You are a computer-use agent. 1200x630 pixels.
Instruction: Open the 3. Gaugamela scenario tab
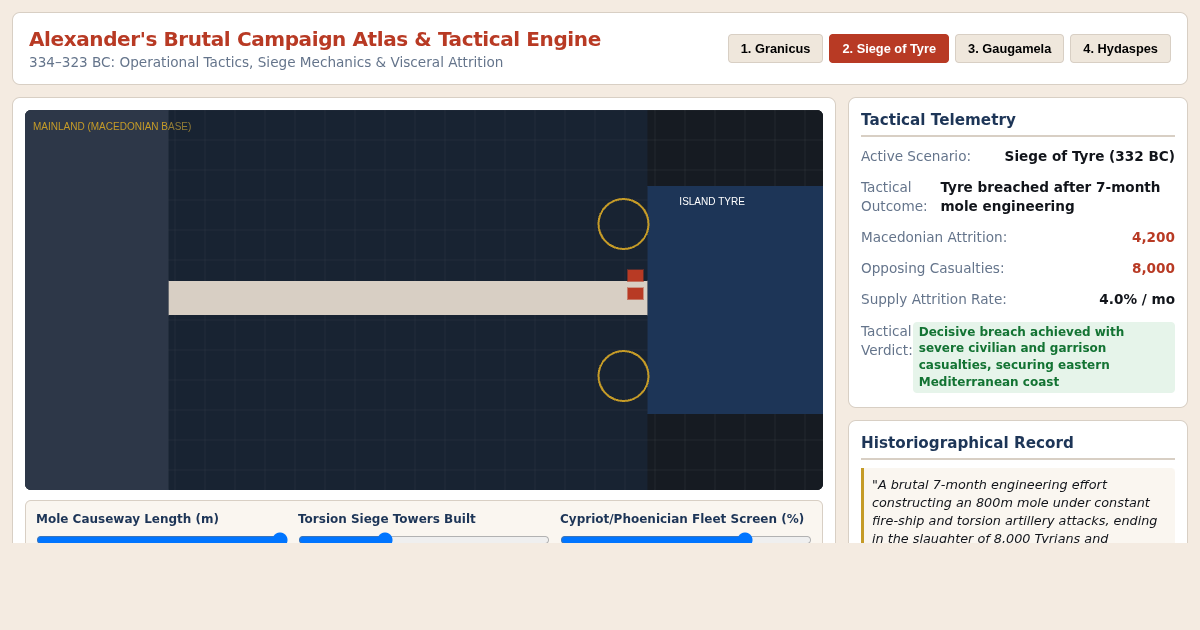click(x=1009, y=48)
